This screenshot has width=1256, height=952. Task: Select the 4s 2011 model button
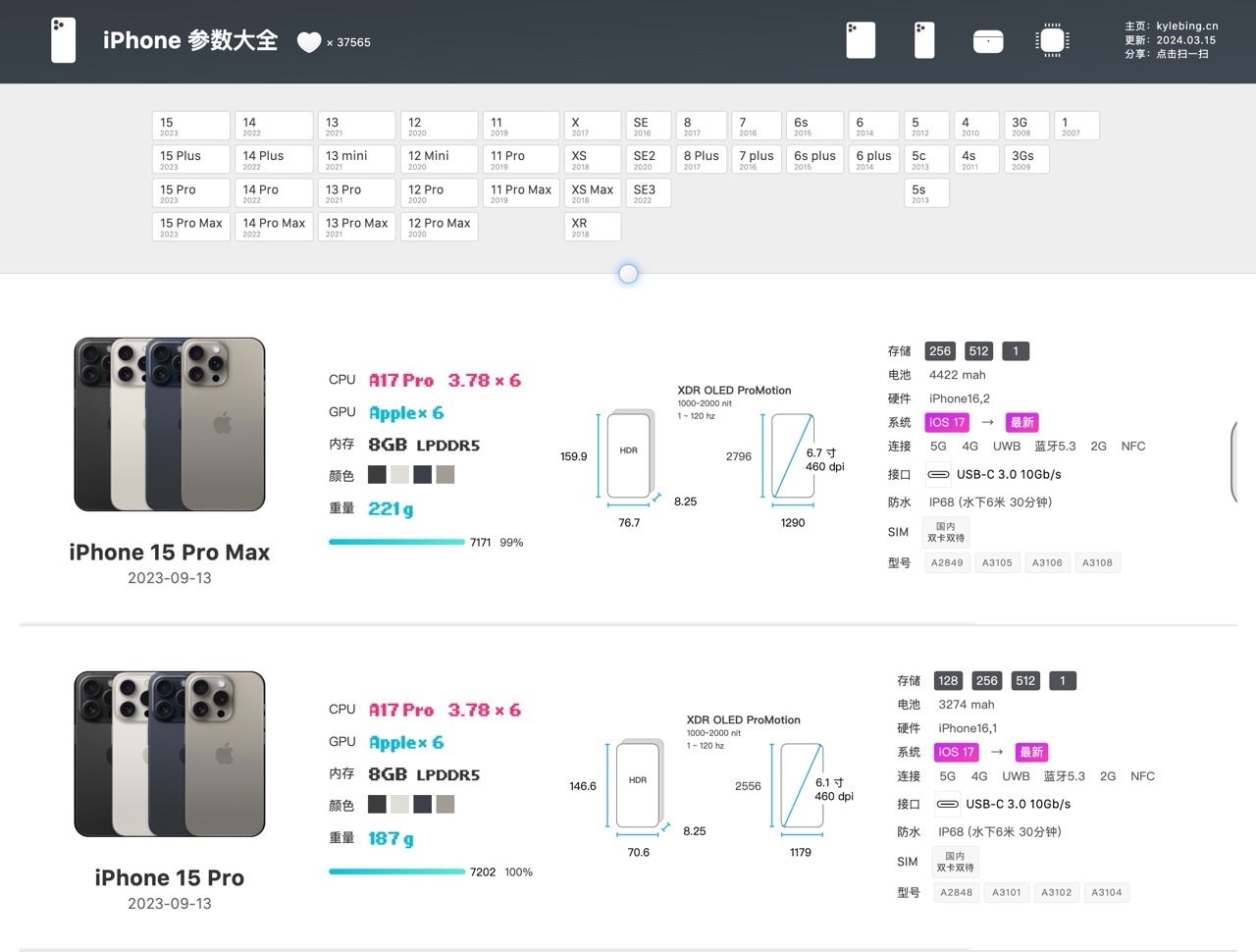coord(976,160)
